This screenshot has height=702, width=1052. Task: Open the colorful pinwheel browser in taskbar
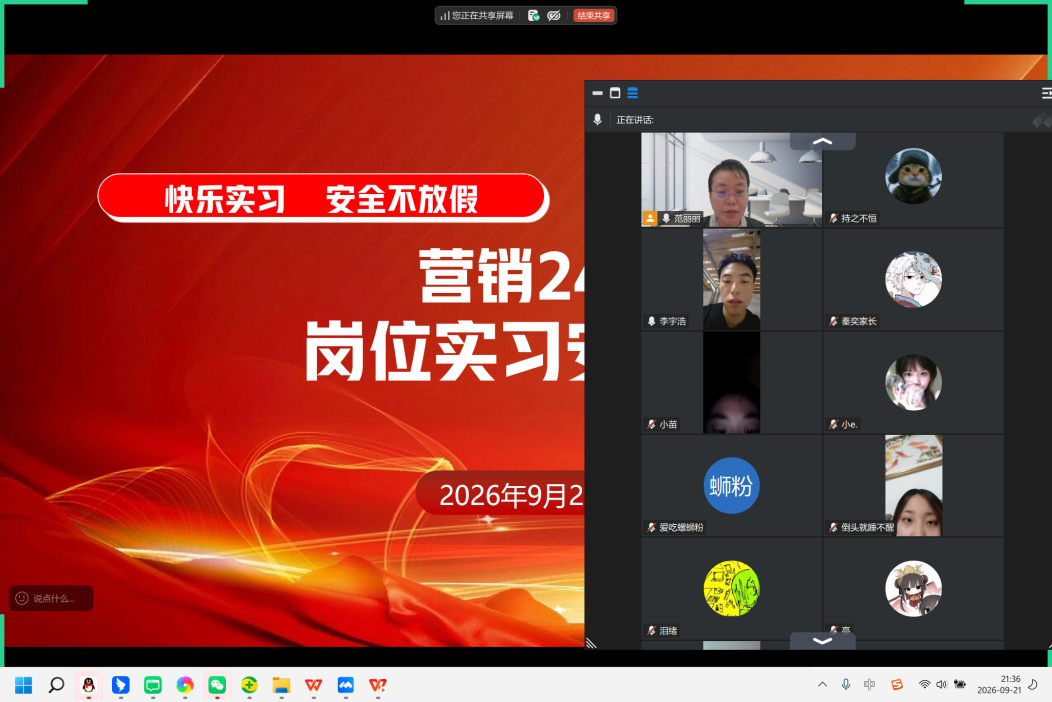point(185,685)
